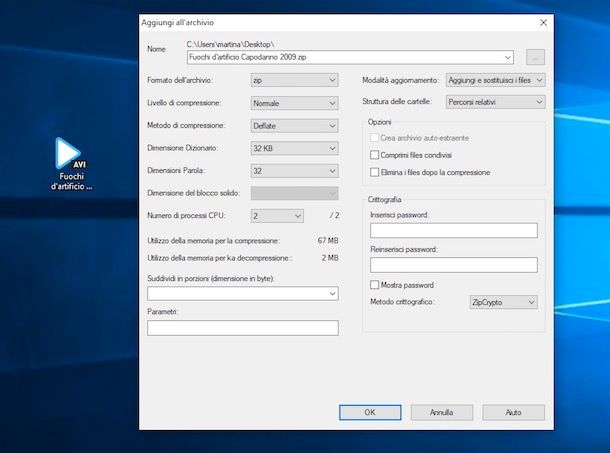Click the "/ 2" CPU count text
Screen dimensions: 610x453
tap(334, 215)
